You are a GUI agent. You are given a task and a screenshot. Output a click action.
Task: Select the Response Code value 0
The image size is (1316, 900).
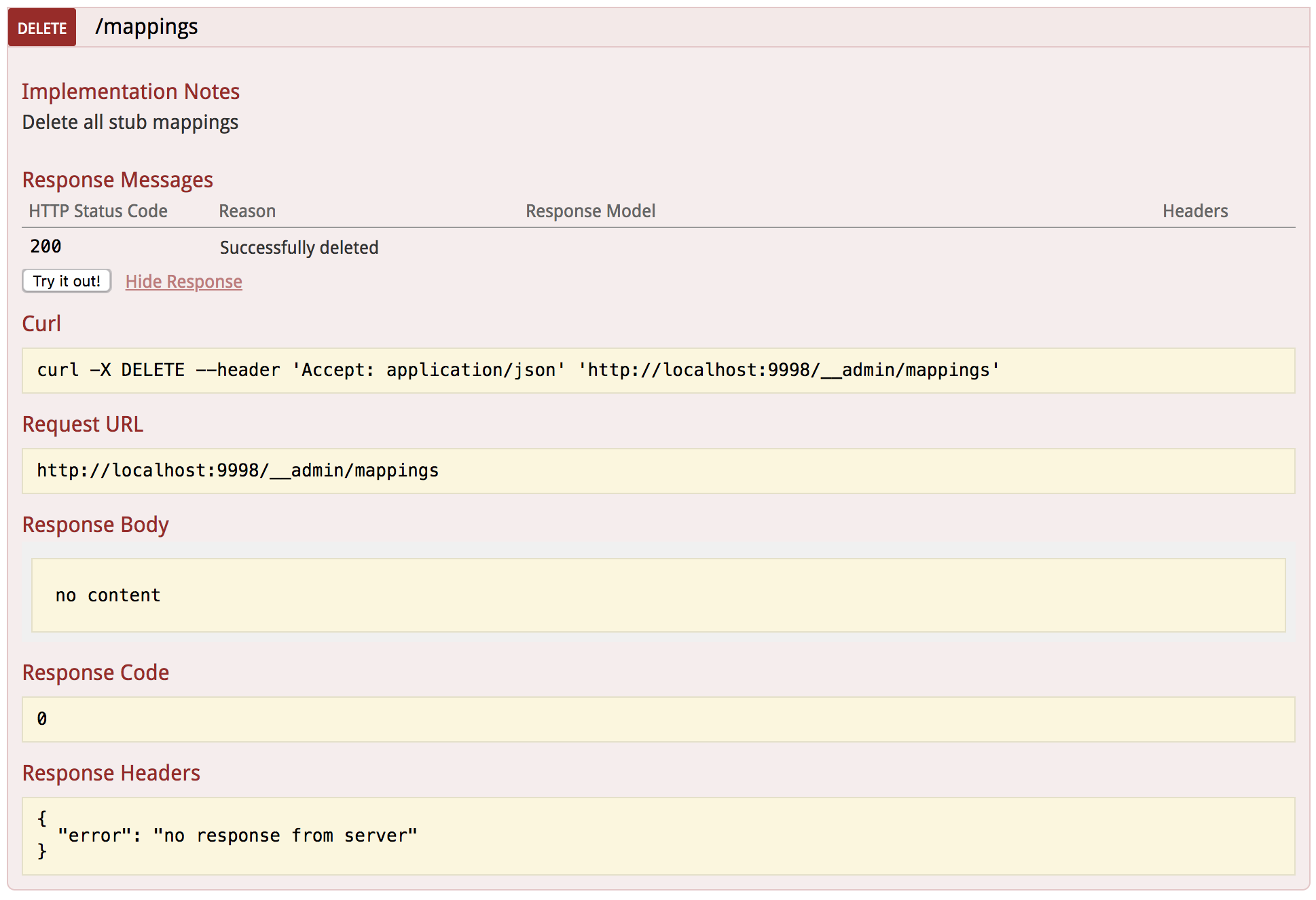click(x=43, y=718)
